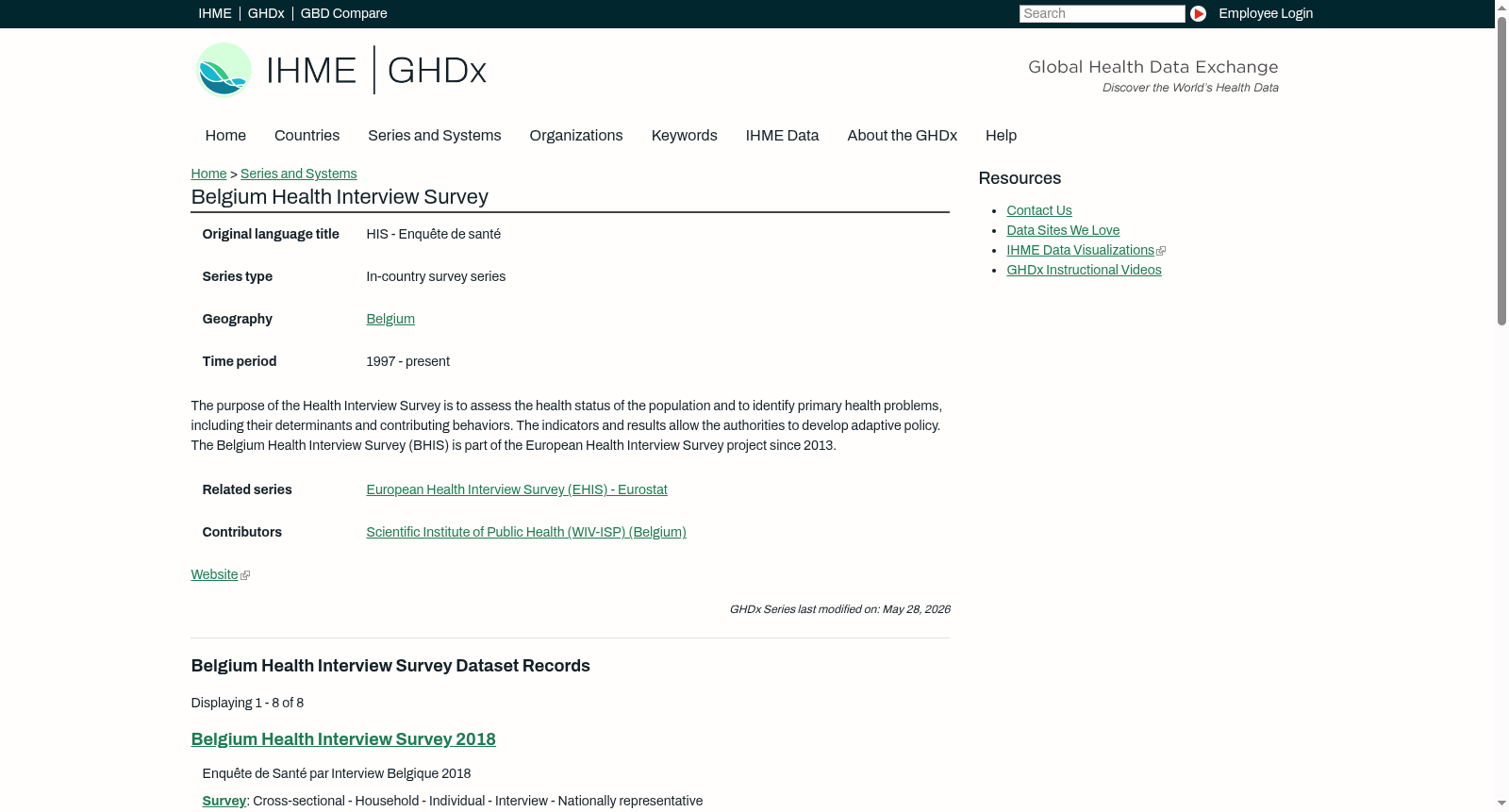The height and width of the screenshot is (812, 1509).
Task: Click the scrollbar up arrow
Action: click(x=1501, y=8)
